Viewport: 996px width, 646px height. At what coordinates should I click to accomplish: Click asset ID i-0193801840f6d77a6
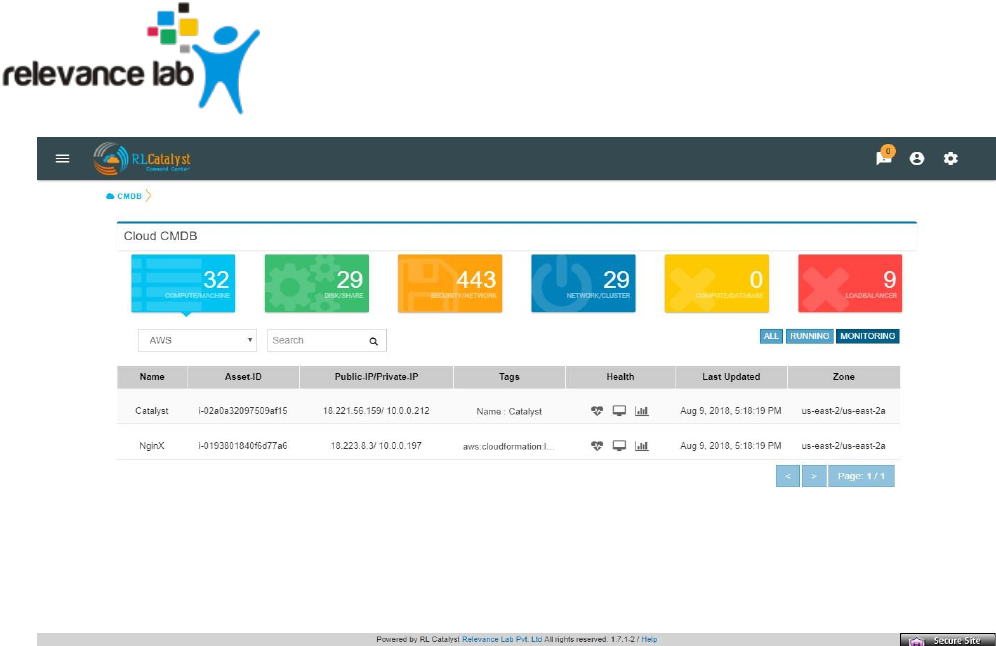click(x=243, y=446)
